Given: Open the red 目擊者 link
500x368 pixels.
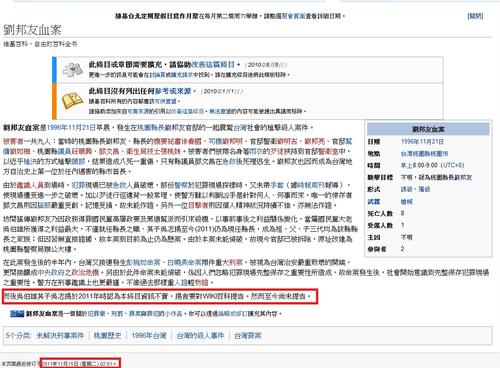Looking at the screenshot, I should (x=198, y=205).
